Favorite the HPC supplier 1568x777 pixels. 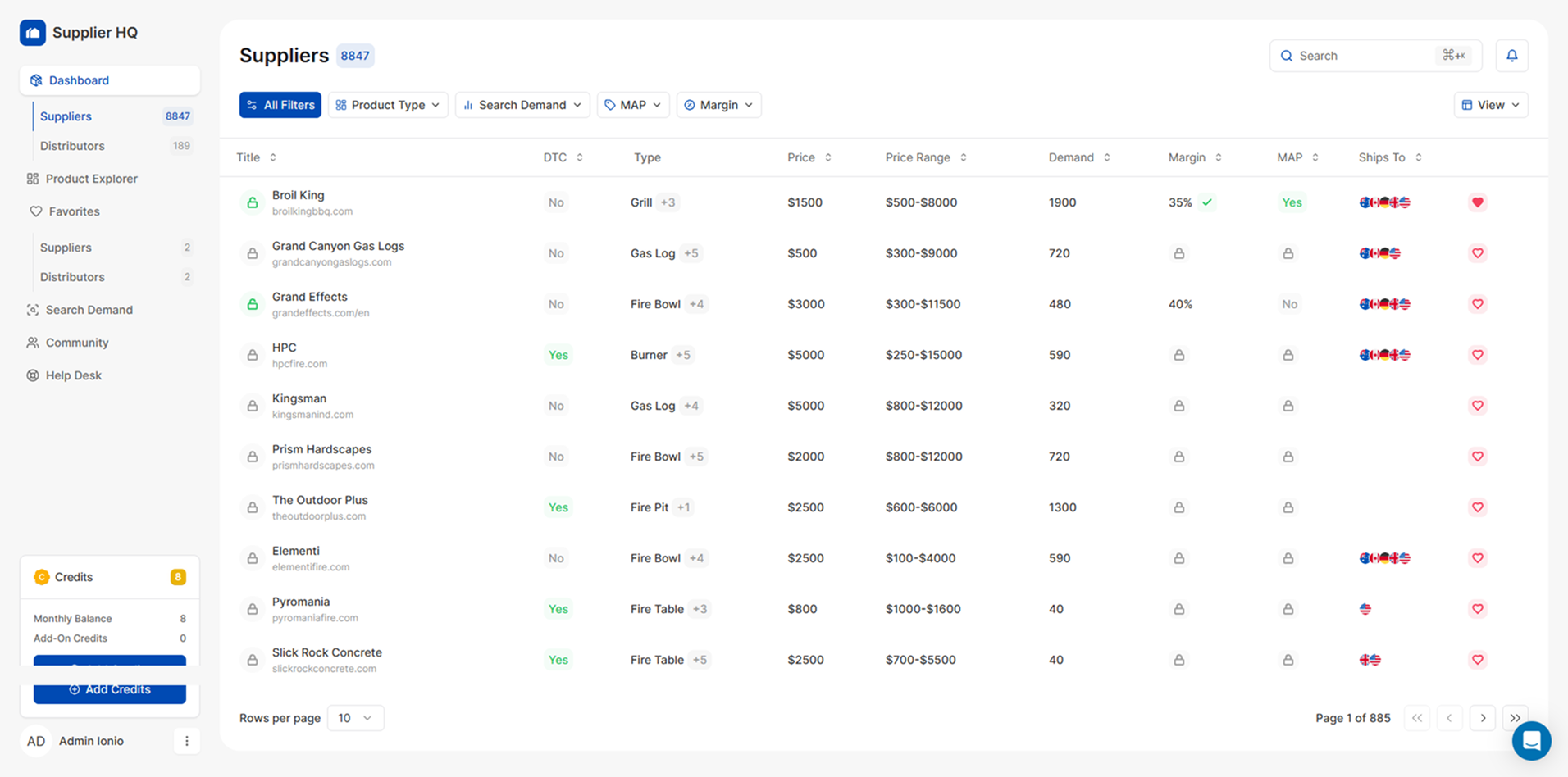point(1477,355)
